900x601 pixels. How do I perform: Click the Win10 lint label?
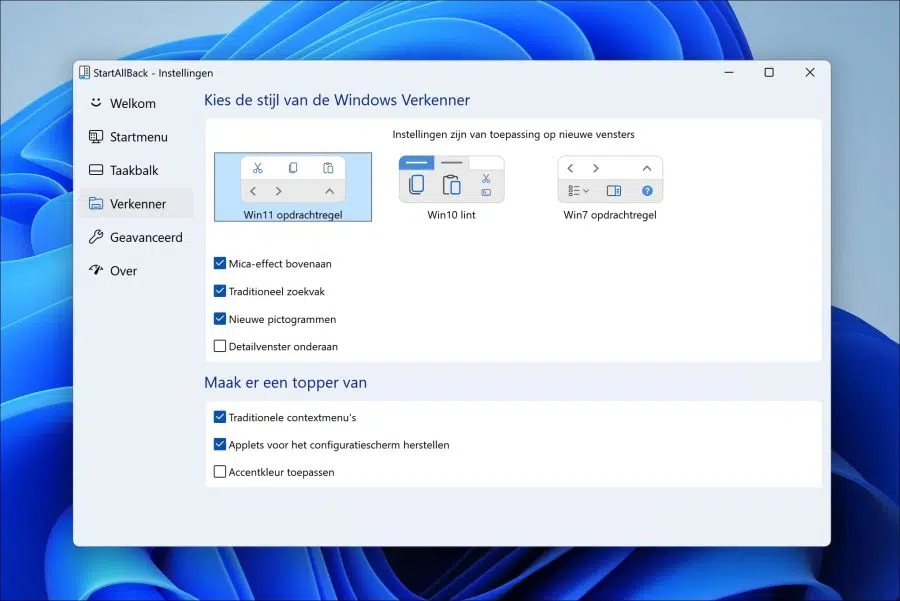click(452, 215)
